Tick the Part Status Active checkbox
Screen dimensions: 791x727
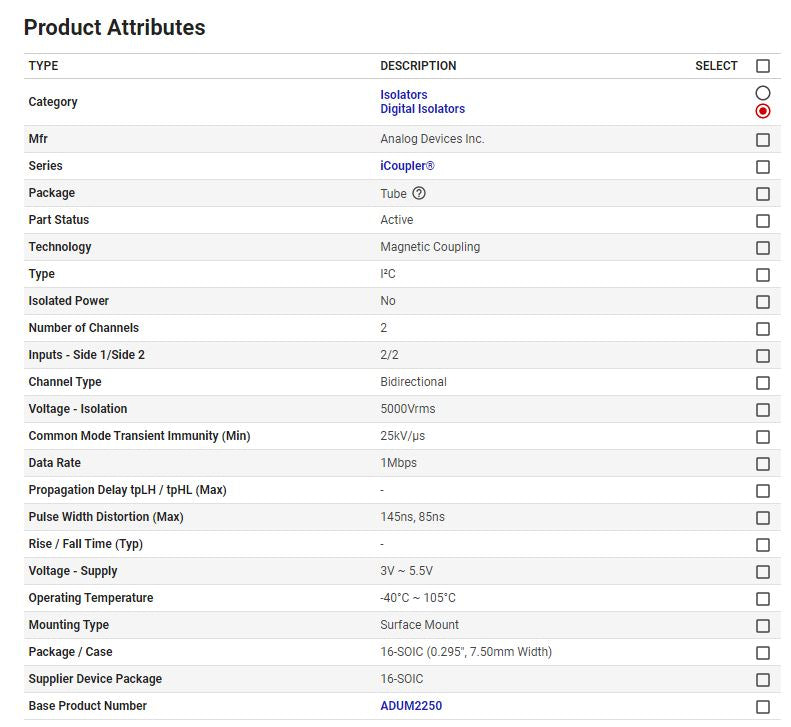763,221
